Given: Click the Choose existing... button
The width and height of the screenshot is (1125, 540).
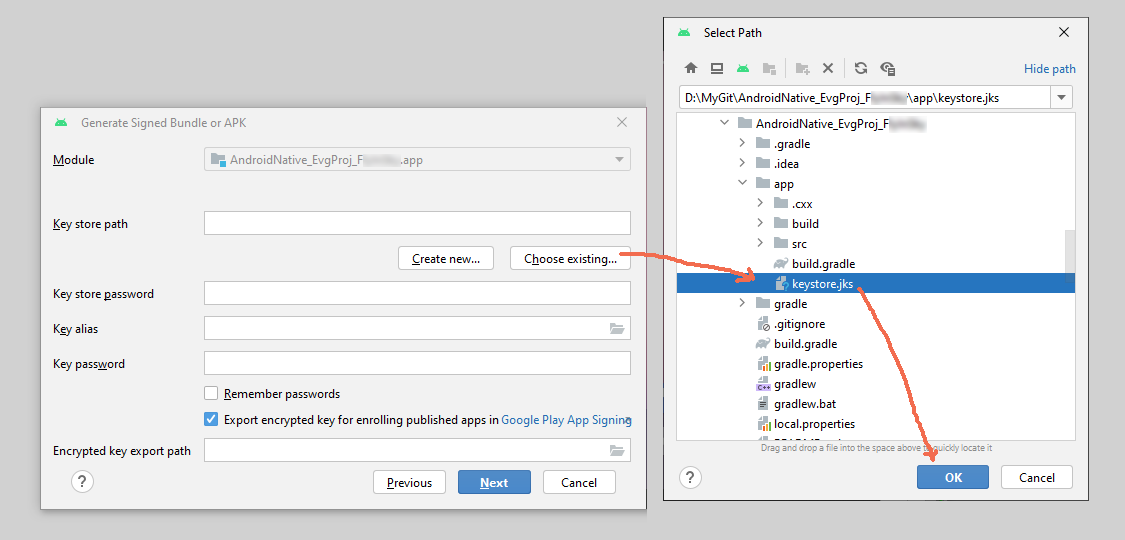Looking at the screenshot, I should (x=570, y=259).
